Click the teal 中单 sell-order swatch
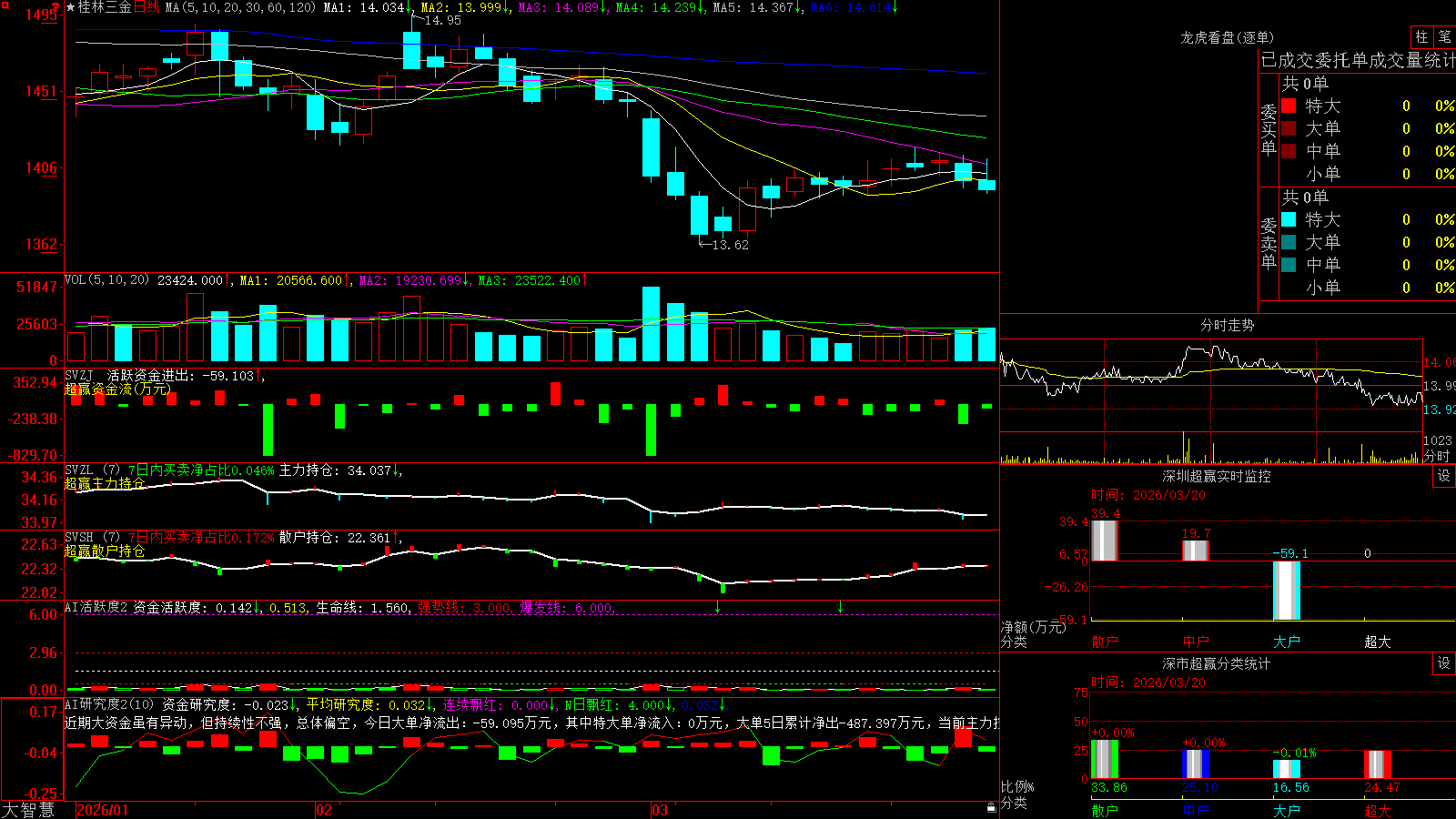Screen dimensions: 1456x819 1289,265
